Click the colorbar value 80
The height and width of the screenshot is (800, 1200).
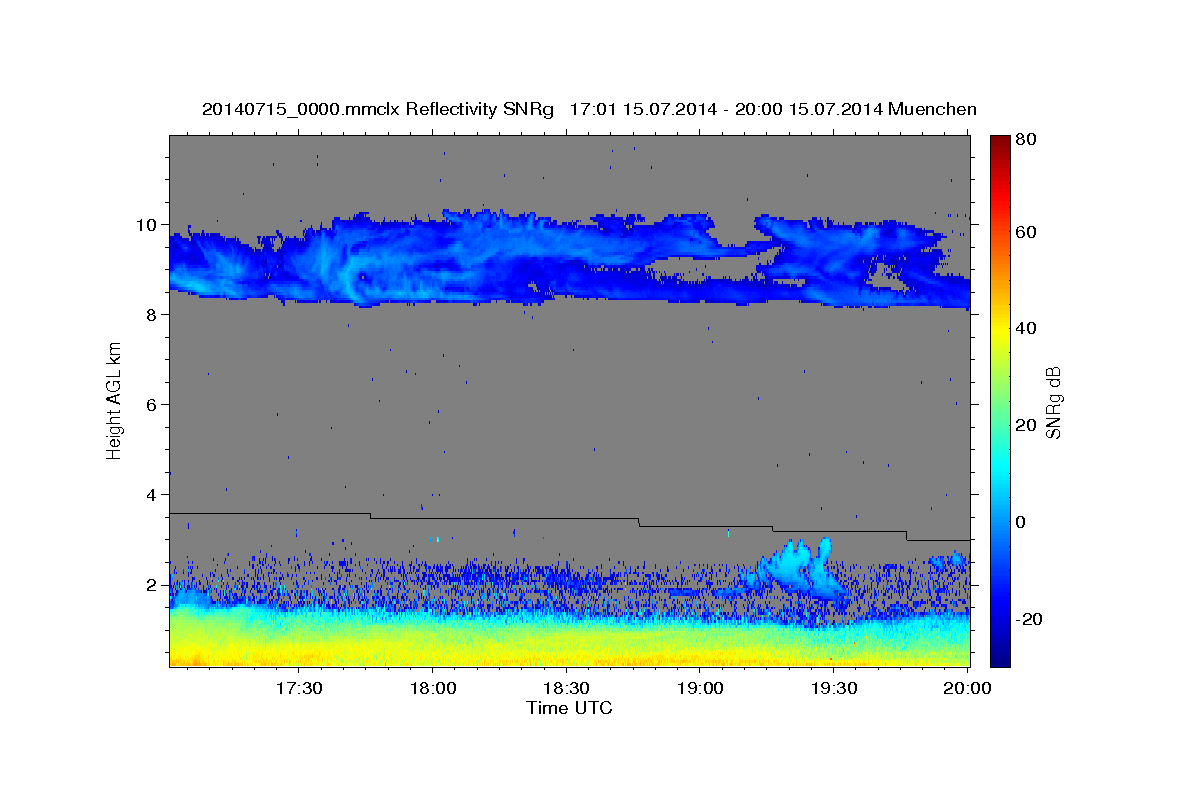[1025, 140]
